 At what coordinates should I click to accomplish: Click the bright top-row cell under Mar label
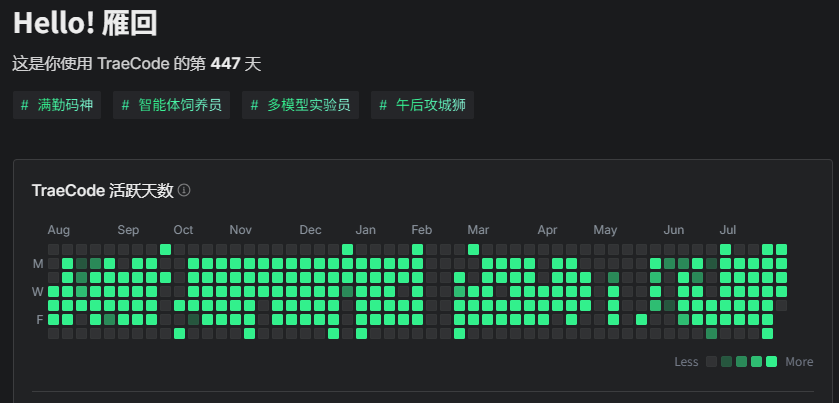pos(473,249)
